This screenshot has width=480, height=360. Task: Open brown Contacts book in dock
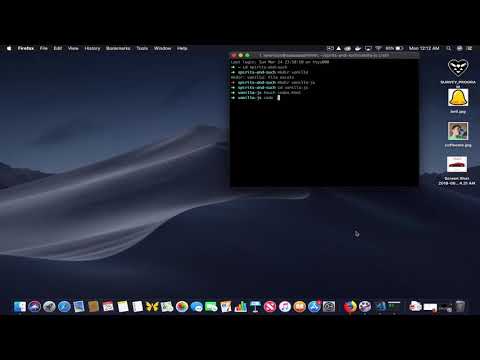[93, 306]
